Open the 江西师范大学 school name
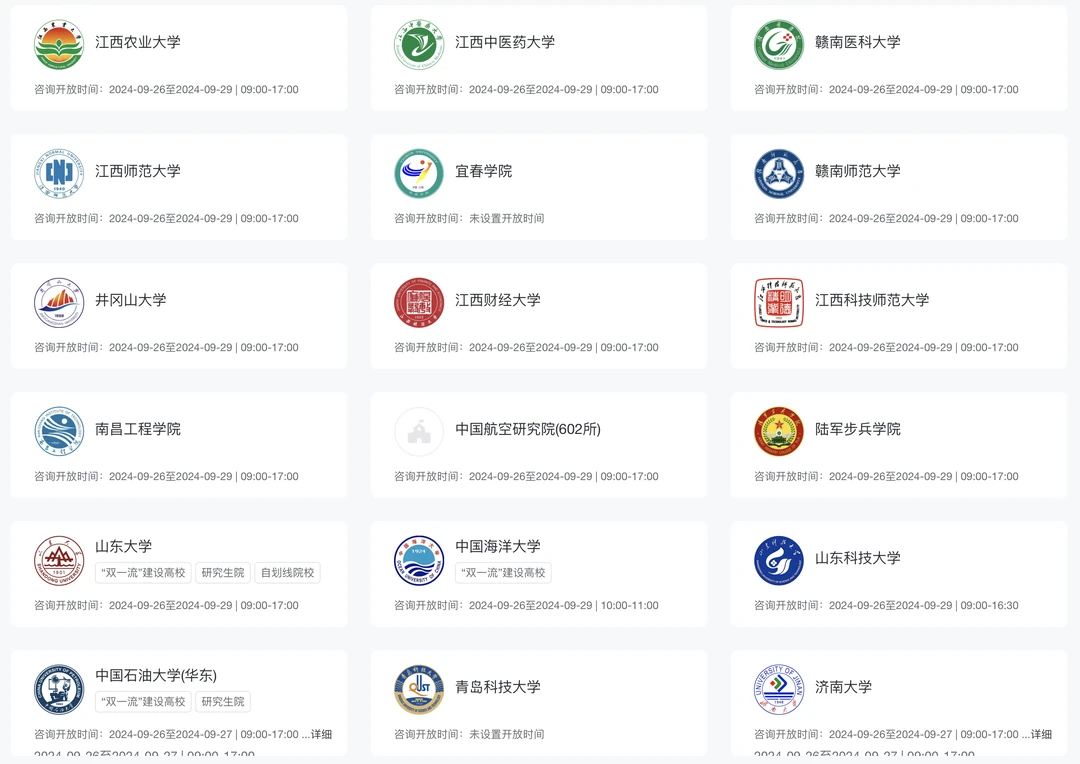The image size is (1080, 764). [x=138, y=171]
